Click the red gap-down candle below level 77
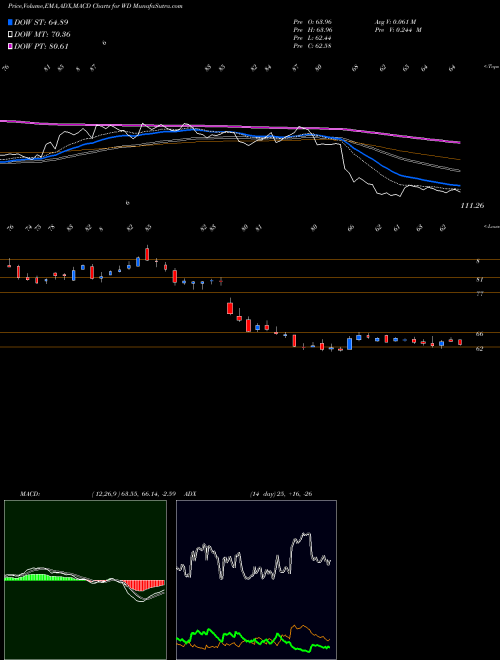 tap(230, 308)
